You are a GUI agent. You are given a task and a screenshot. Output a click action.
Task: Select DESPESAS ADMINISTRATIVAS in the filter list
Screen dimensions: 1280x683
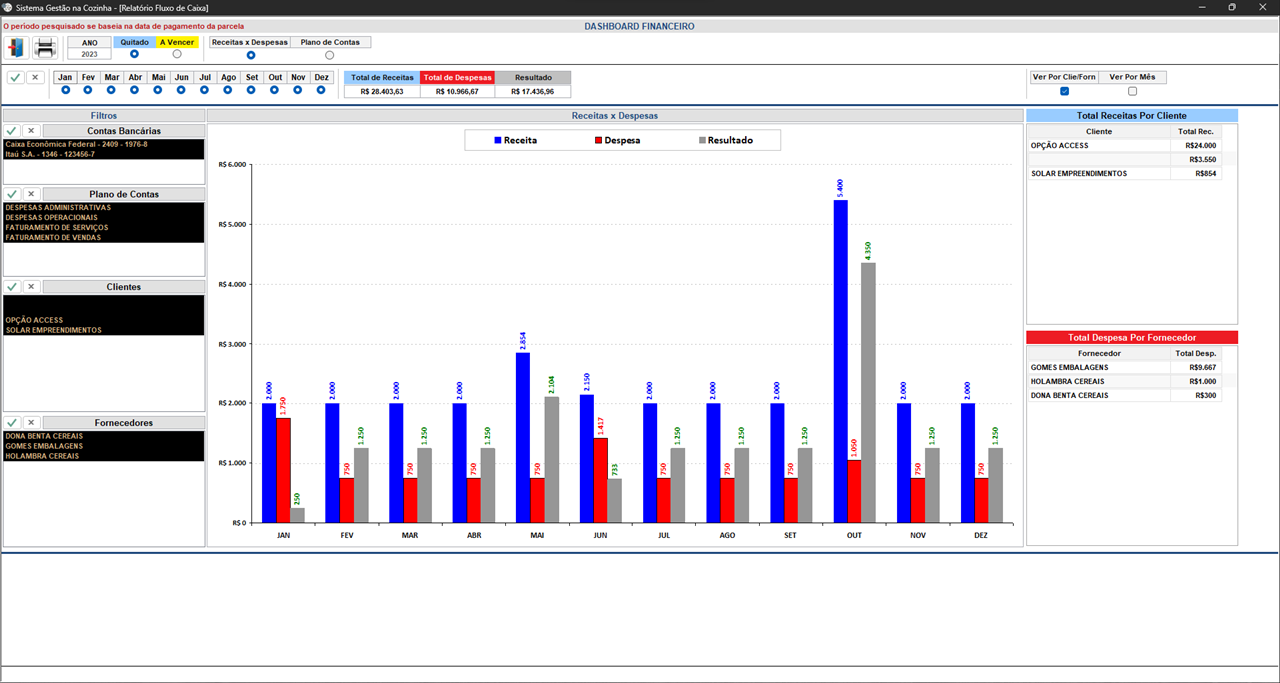click(104, 207)
